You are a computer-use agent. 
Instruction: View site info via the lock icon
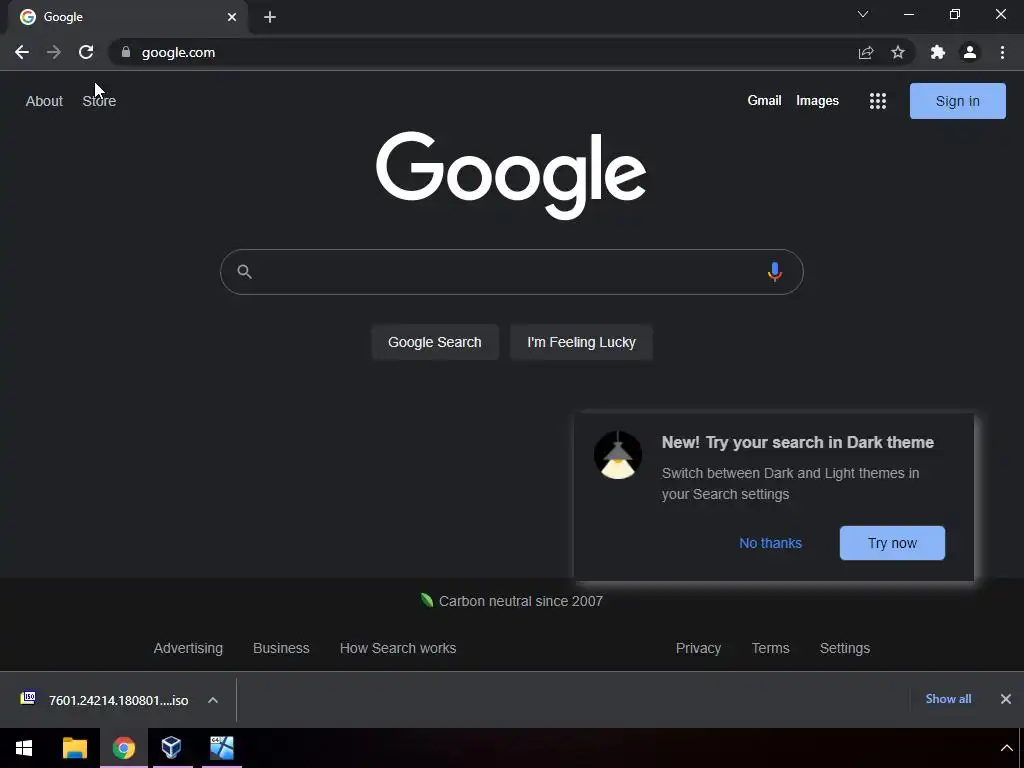click(x=126, y=52)
